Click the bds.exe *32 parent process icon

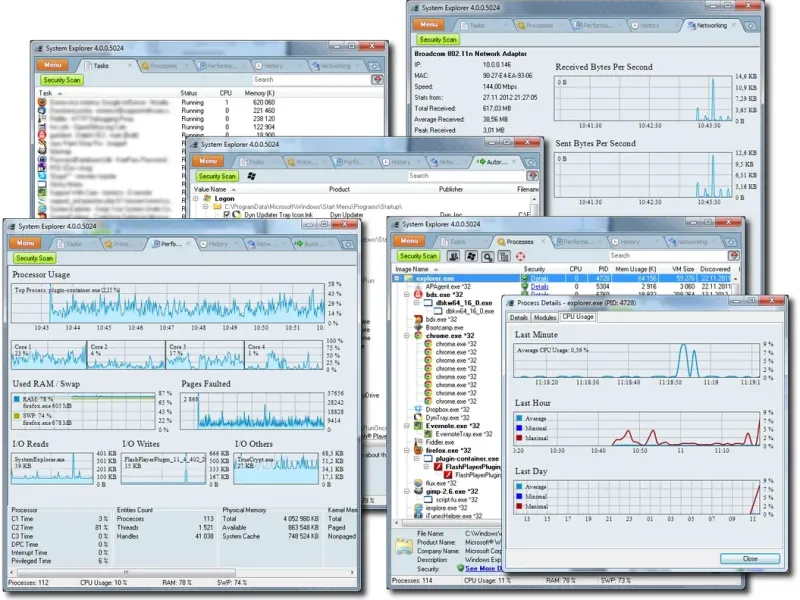418,294
